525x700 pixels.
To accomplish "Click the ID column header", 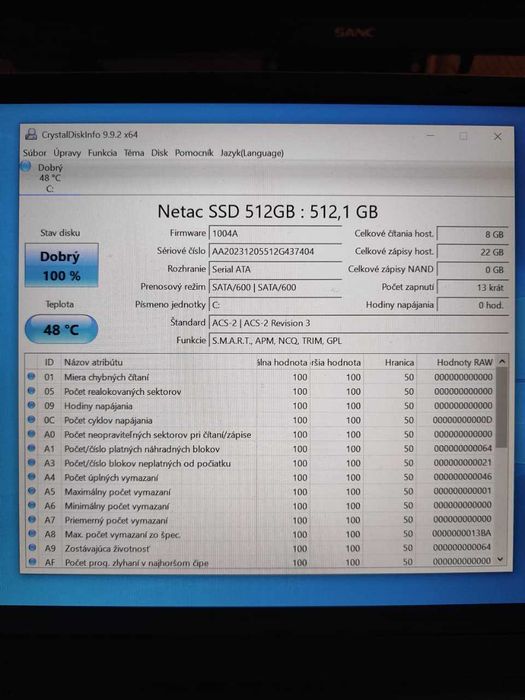I will click(x=49, y=362).
